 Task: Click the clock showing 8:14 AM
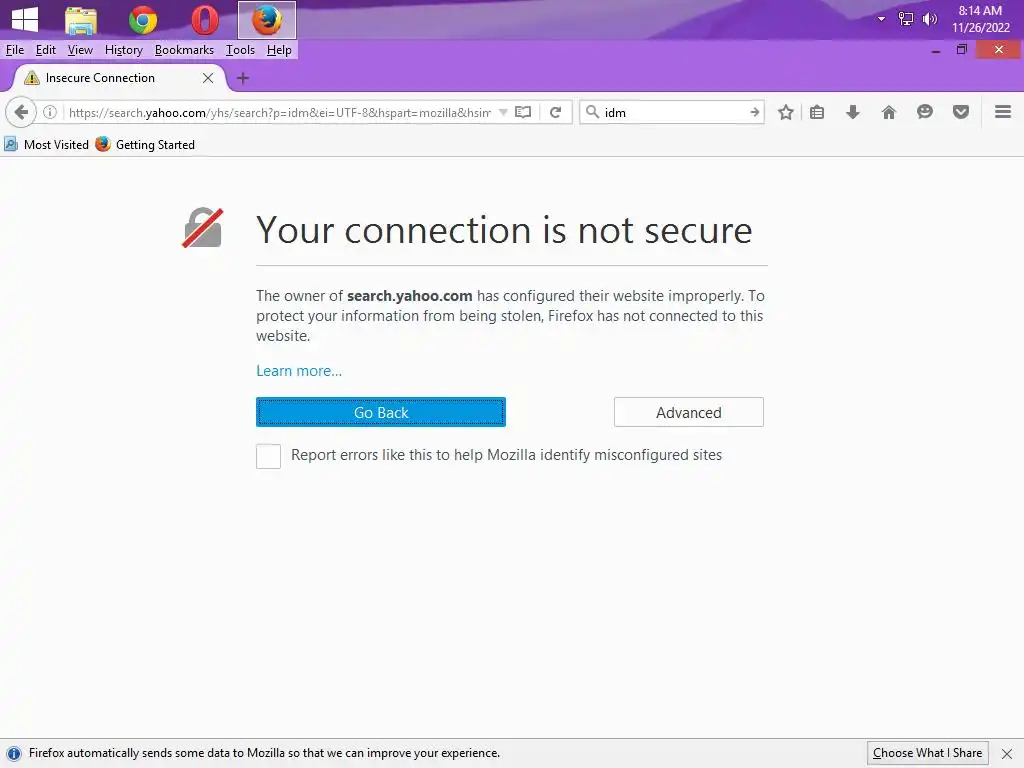click(980, 11)
